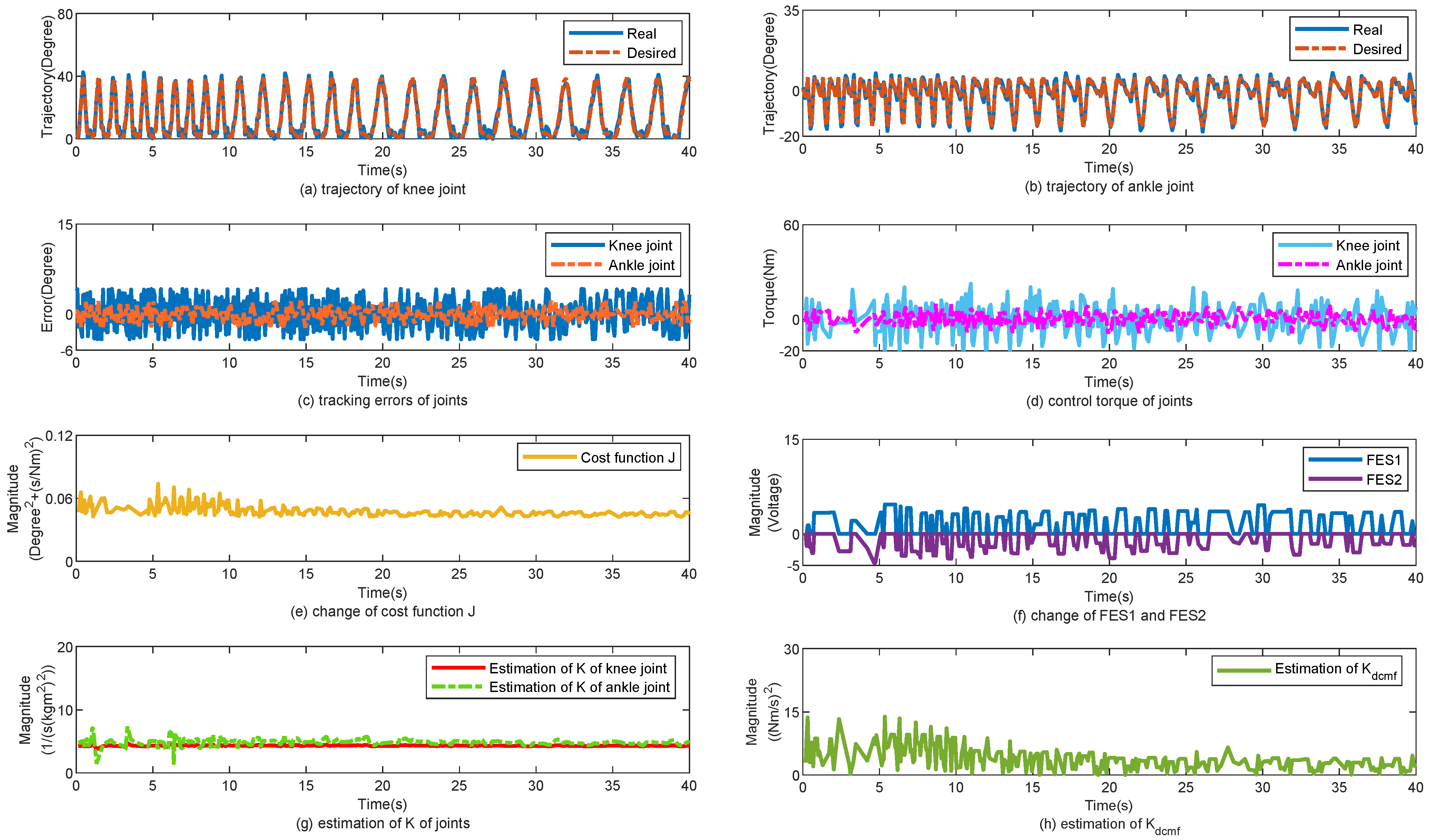
Task: Click 'Estimation of K of knee joint' legend entry
Action: pyautogui.click(x=578, y=668)
